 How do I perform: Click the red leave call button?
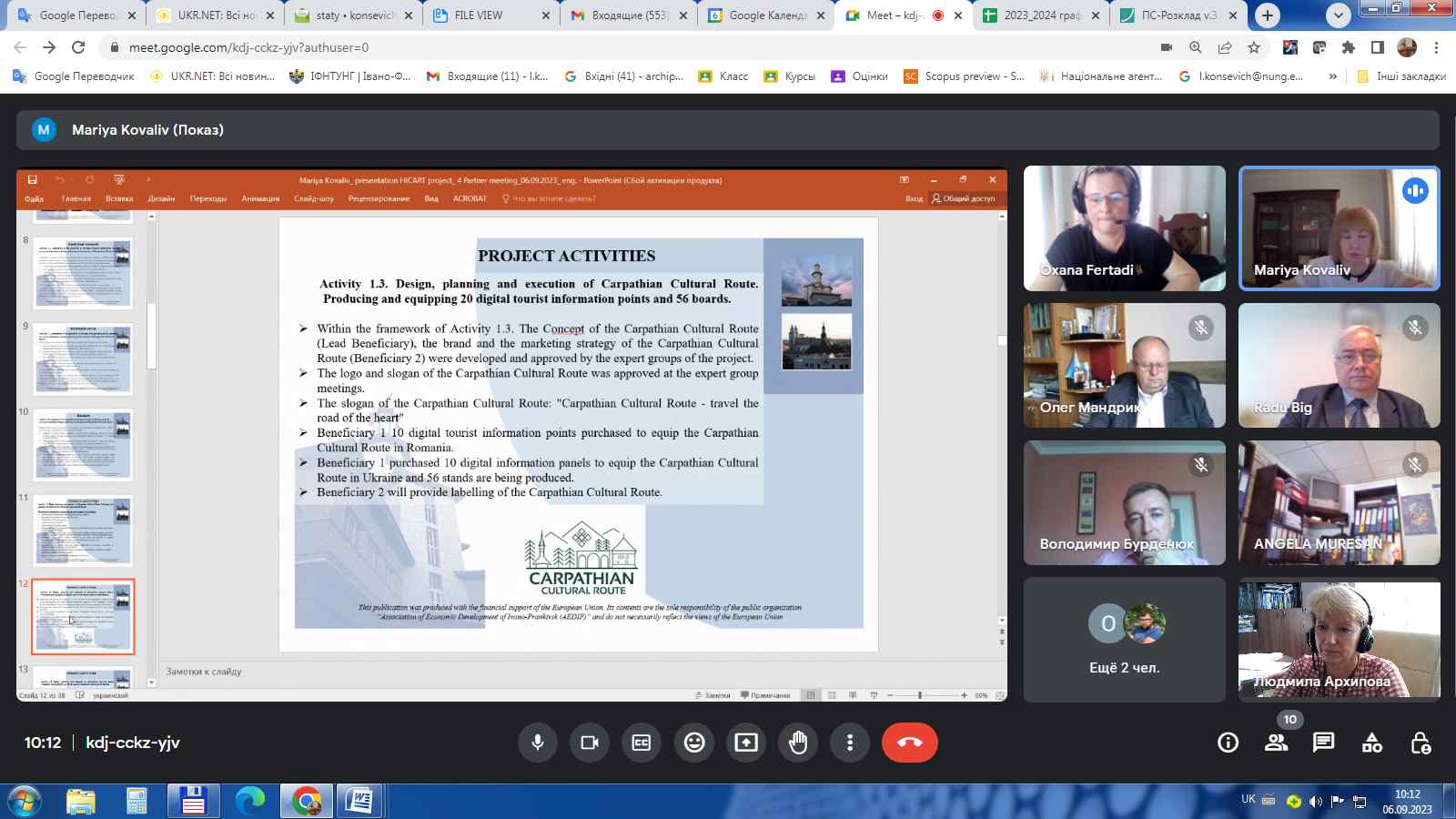tap(909, 743)
